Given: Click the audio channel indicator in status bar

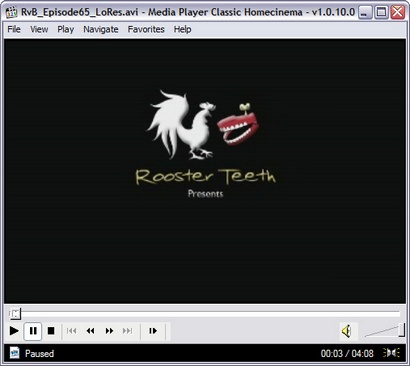Looking at the screenshot, I should click(391, 353).
